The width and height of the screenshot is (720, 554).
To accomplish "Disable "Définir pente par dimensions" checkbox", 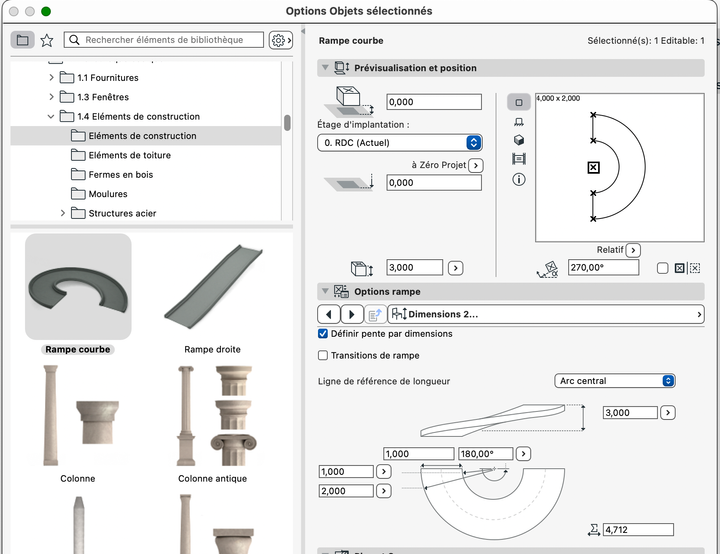I will coord(323,333).
